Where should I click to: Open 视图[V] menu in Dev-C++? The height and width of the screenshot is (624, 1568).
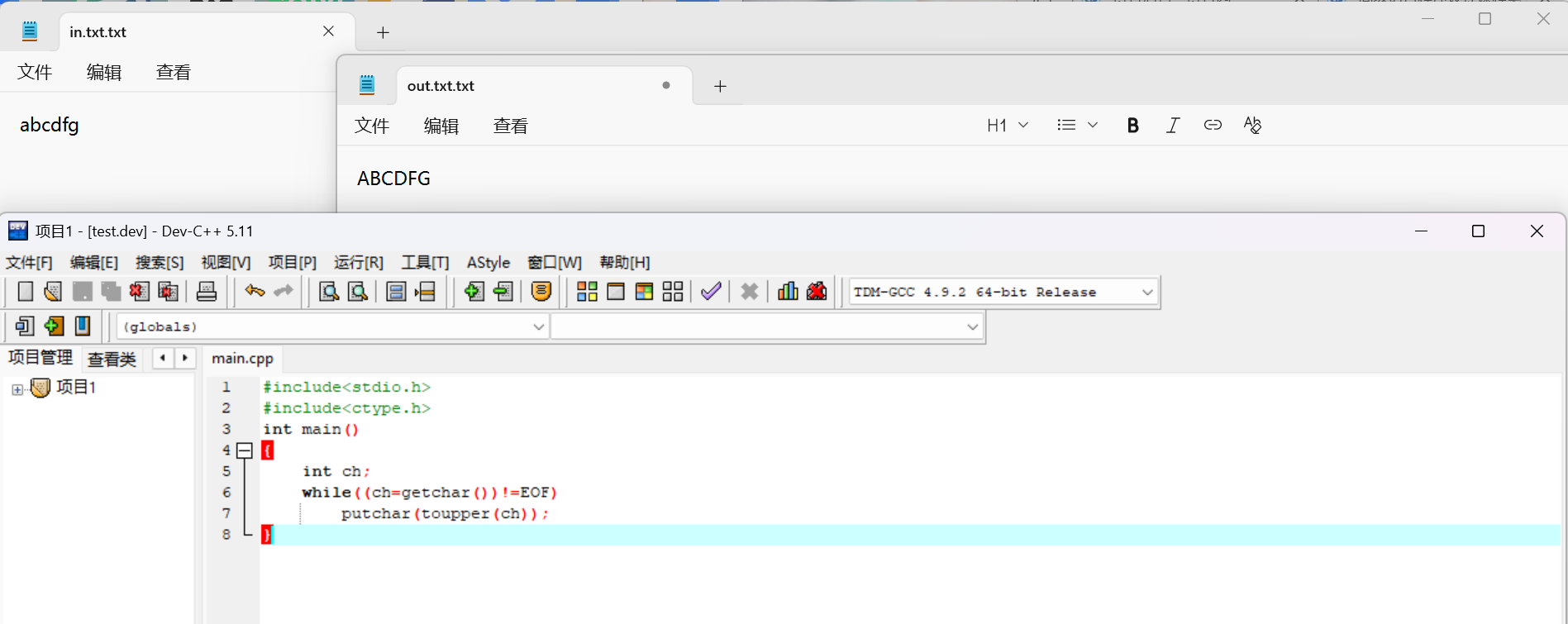(x=226, y=263)
